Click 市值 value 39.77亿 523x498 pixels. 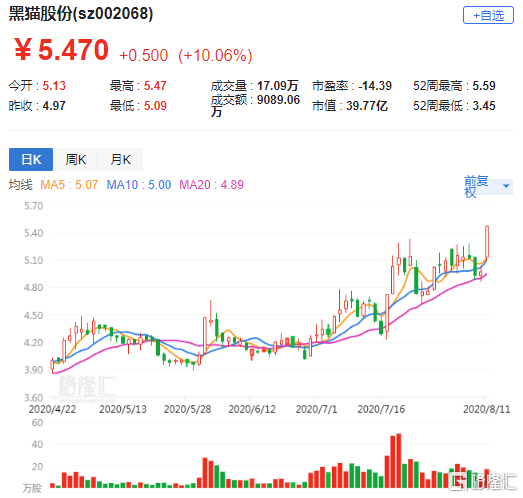tap(367, 106)
